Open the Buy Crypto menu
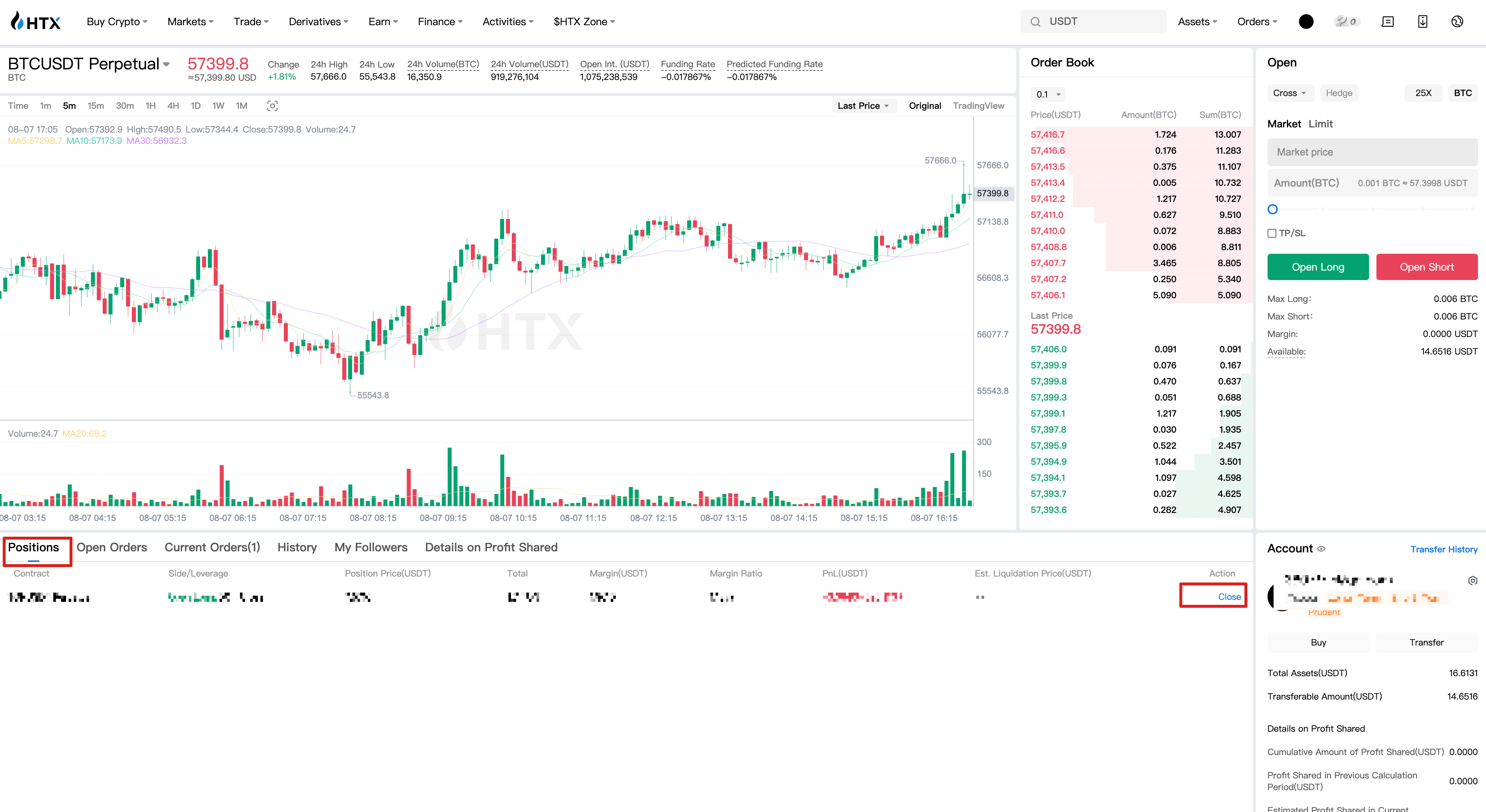 tap(117, 21)
